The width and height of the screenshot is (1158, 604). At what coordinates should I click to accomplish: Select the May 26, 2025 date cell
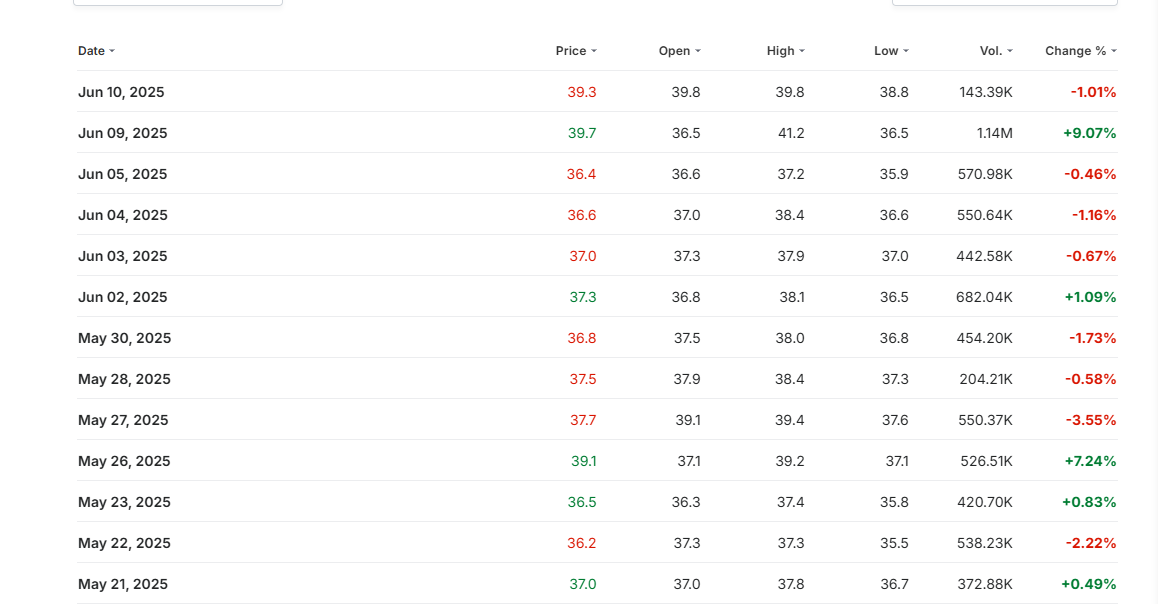(124, 461)
